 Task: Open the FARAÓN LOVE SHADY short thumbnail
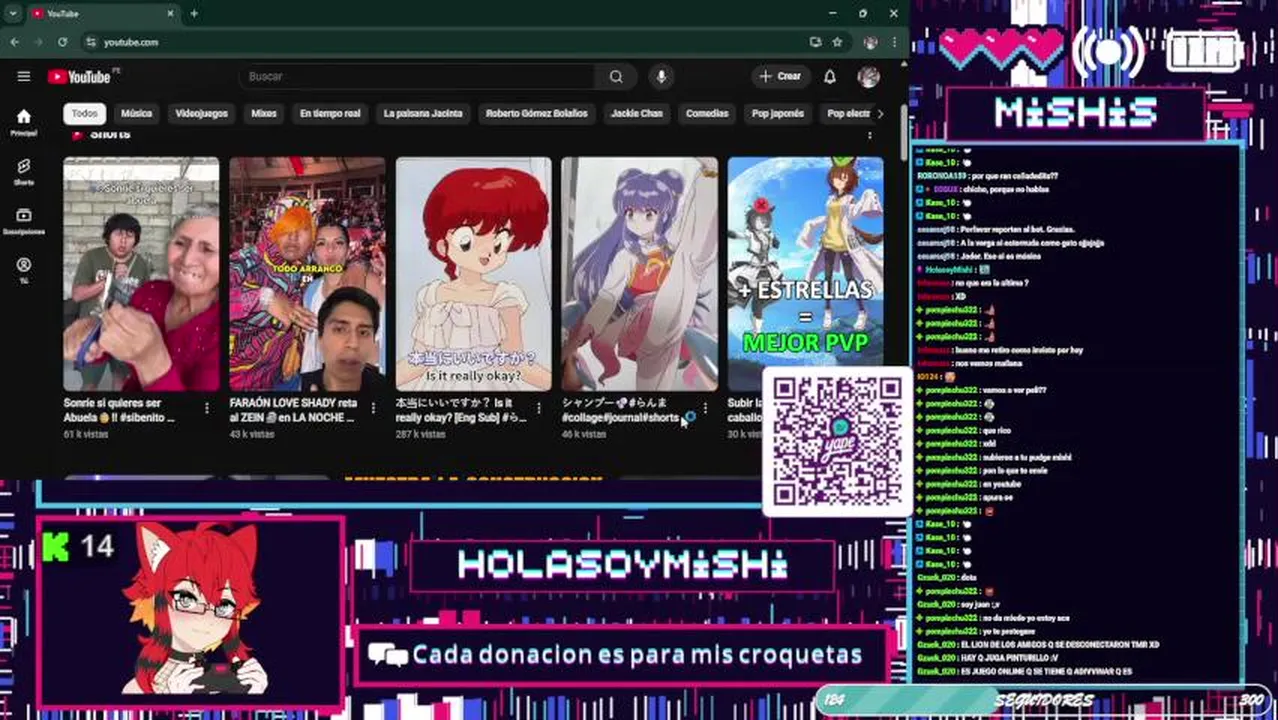click(307, 274)
